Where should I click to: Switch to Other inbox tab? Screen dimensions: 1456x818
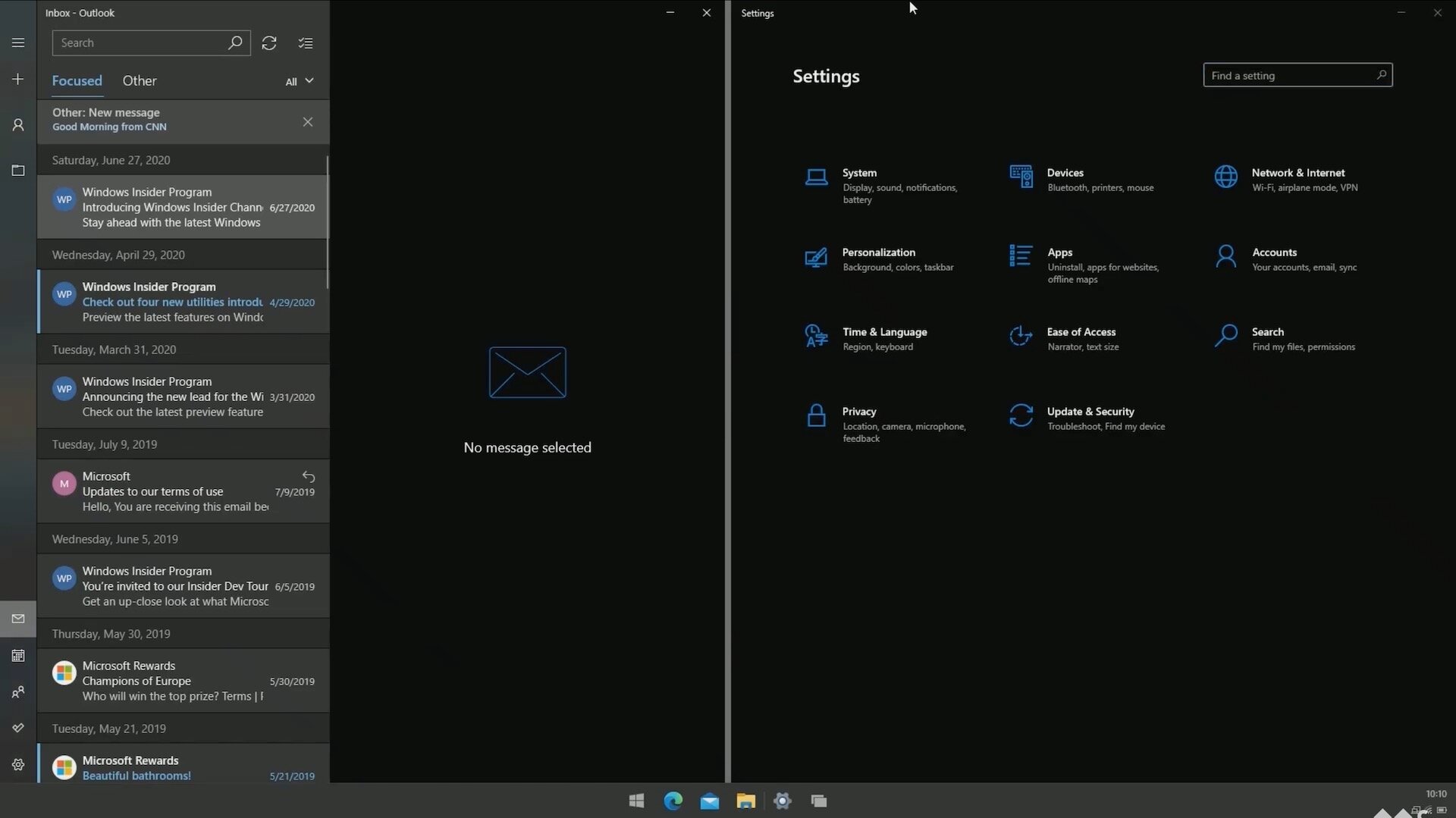pos(140,80)
